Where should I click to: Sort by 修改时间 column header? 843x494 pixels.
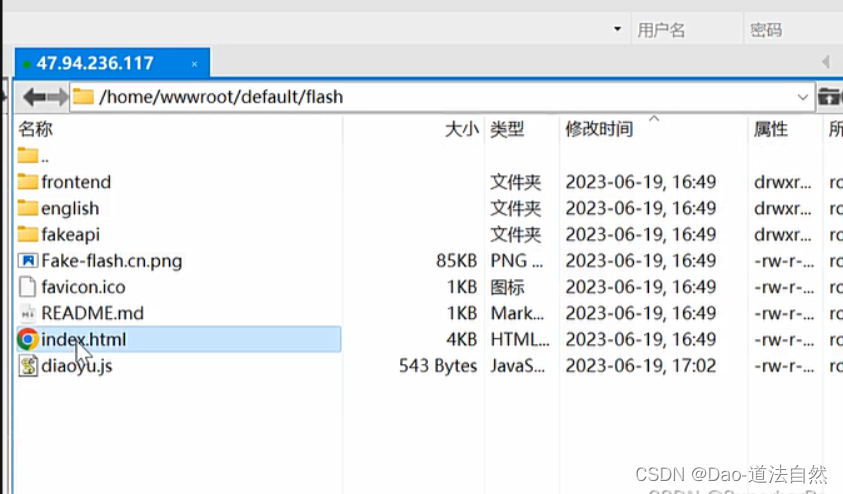(x=599, y=130)
